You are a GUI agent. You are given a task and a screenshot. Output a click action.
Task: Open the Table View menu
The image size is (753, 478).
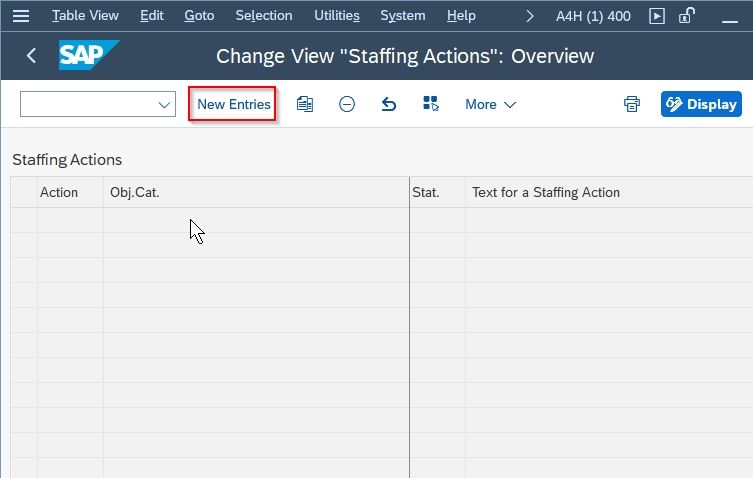pos(85,16)
